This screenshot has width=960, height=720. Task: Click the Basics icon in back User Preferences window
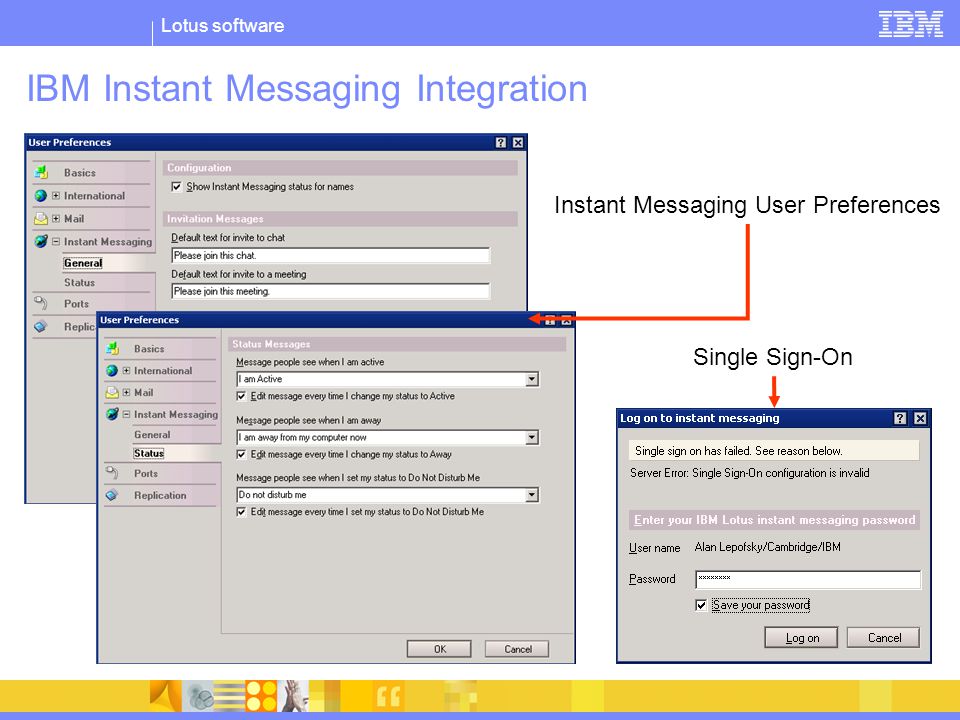[x=41, y=173]
